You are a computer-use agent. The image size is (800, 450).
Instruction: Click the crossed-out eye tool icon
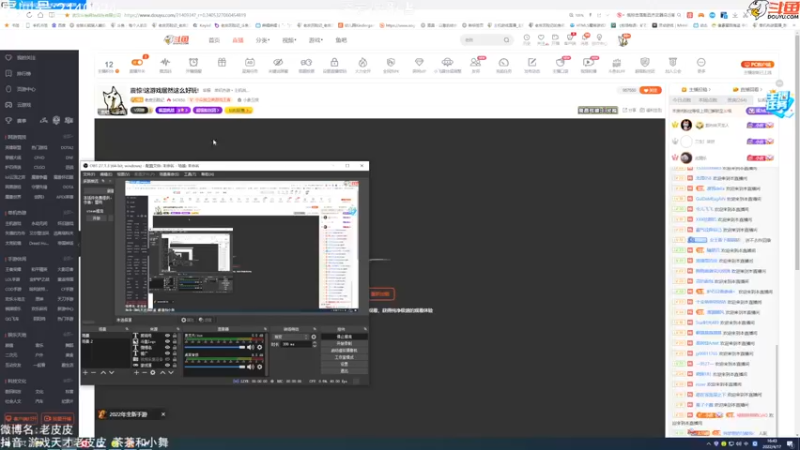(x=278, y=62)
